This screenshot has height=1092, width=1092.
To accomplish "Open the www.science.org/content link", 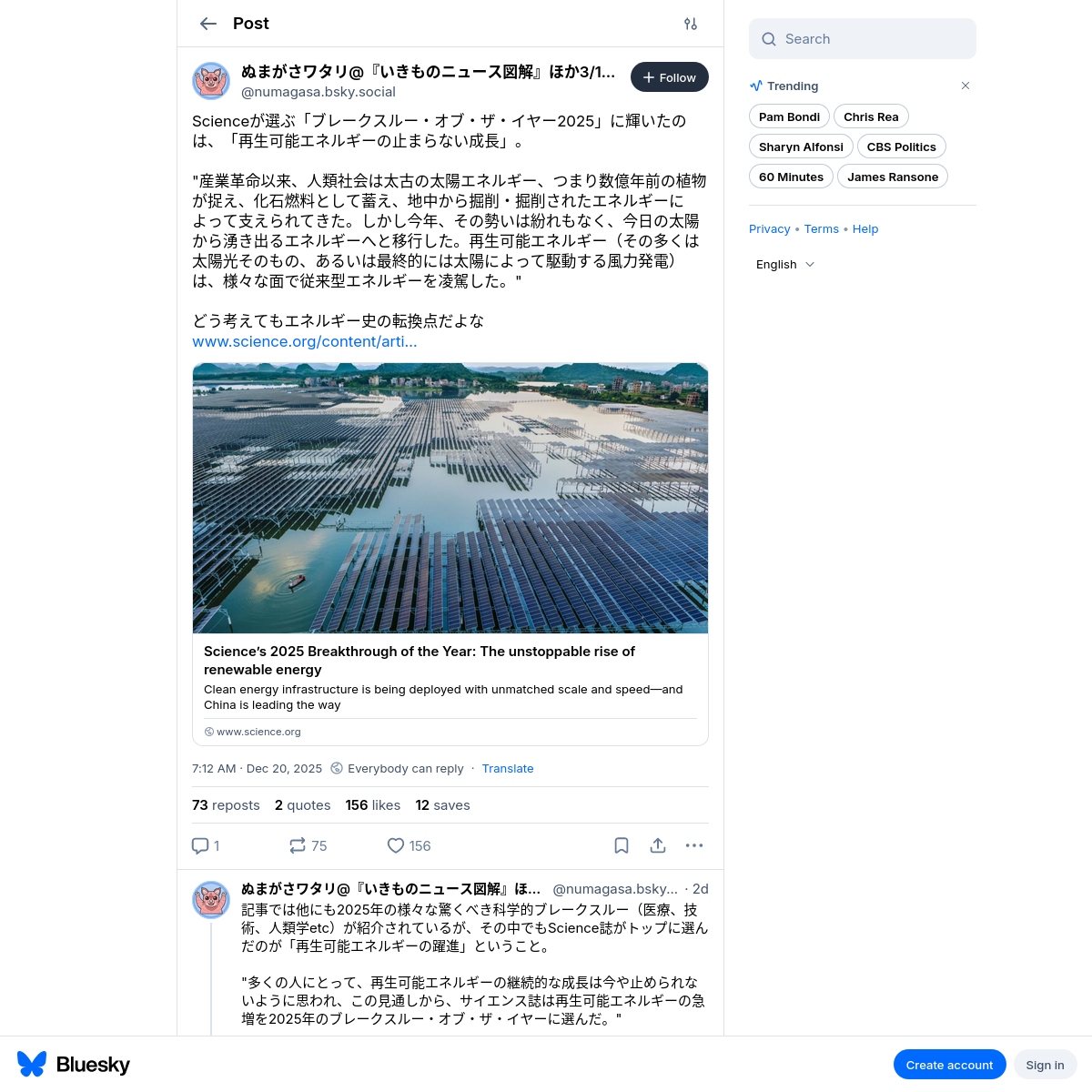I will click(305, 341).
